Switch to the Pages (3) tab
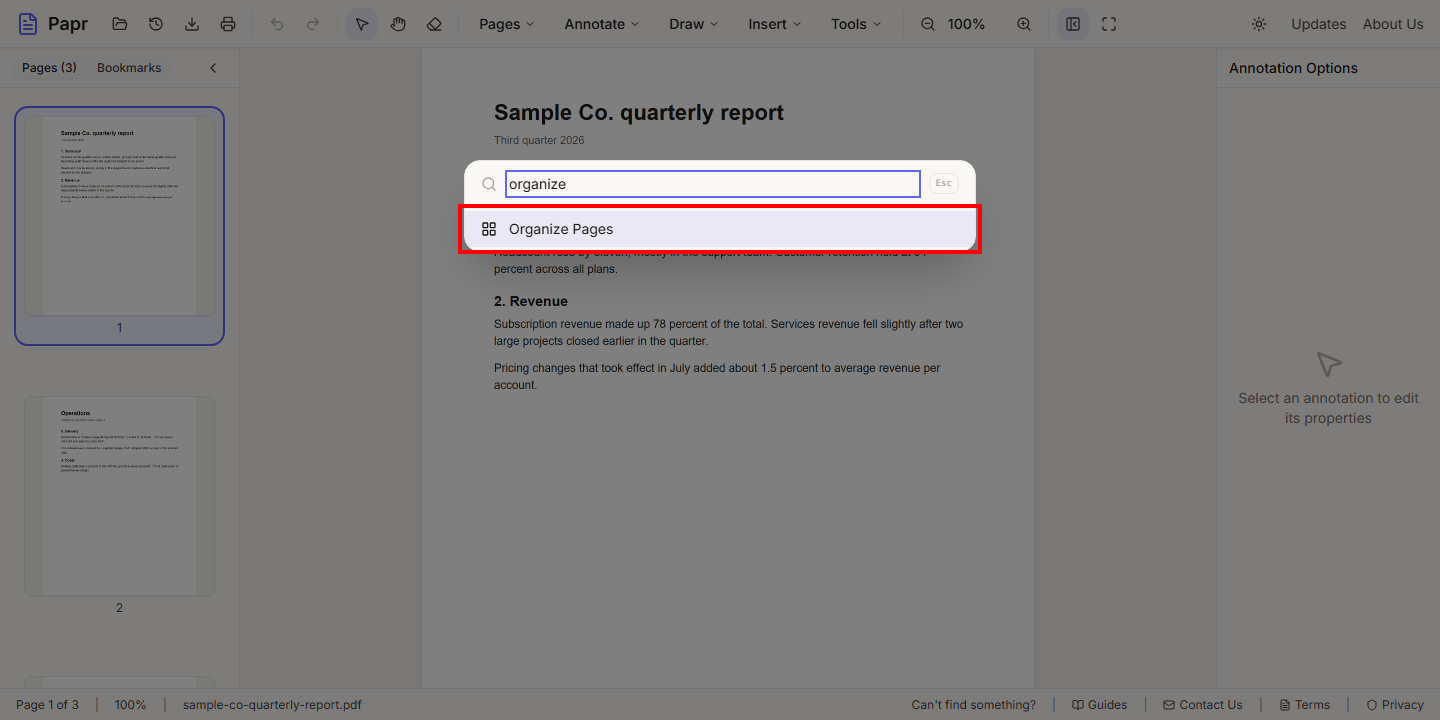 pos(49,68)
